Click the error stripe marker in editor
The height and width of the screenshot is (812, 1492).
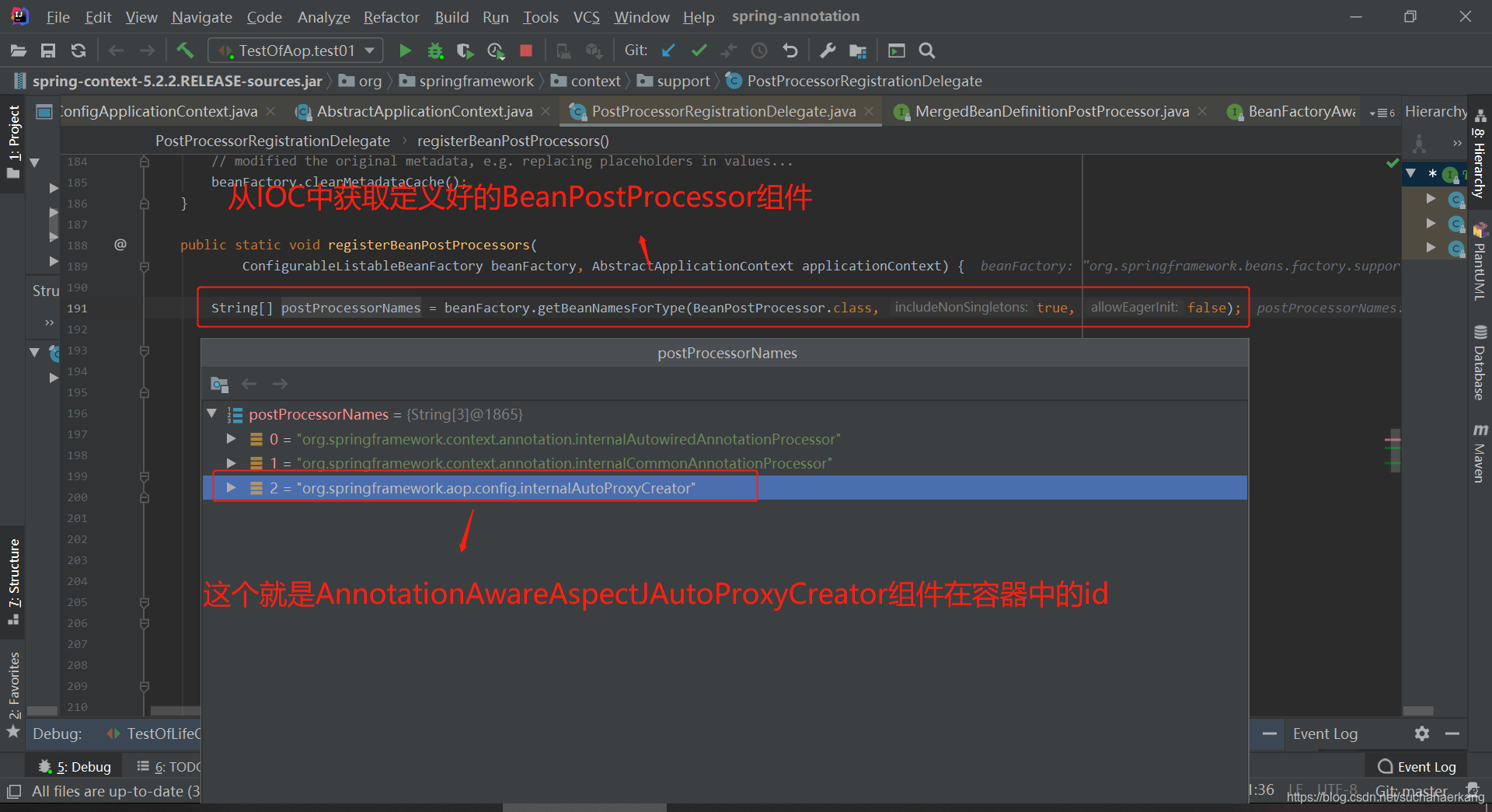coord(1393,440)
